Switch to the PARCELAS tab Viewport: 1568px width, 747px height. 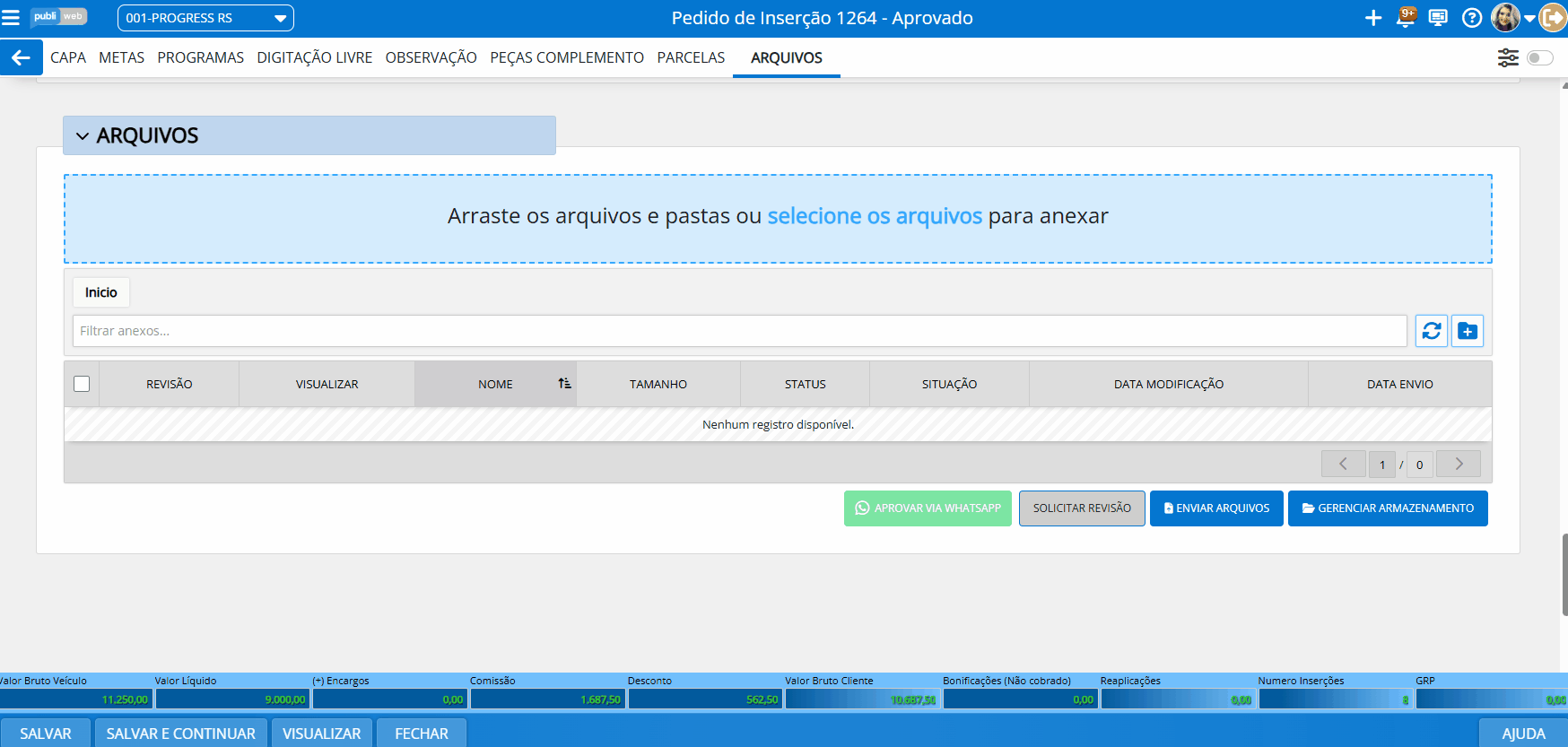[x=691, y=57]
